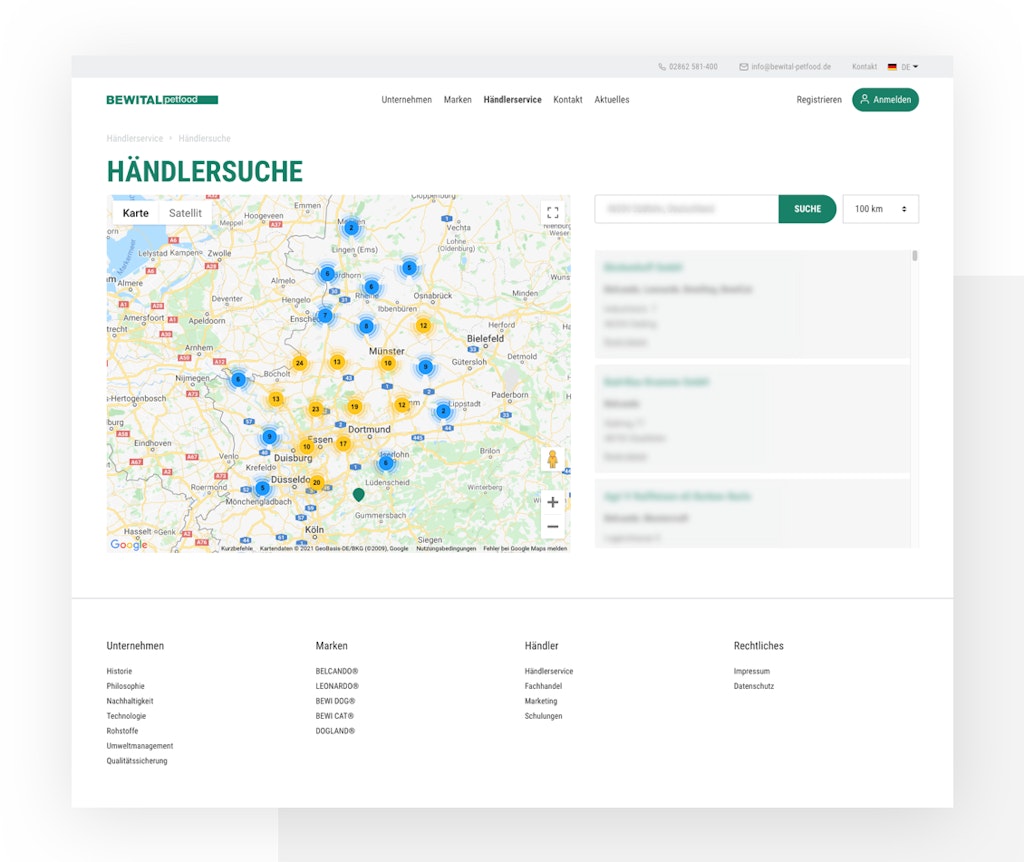This screenshot has width=1024, height=862.
Task: Click the location search input field
Action: [x=686, y=209]
